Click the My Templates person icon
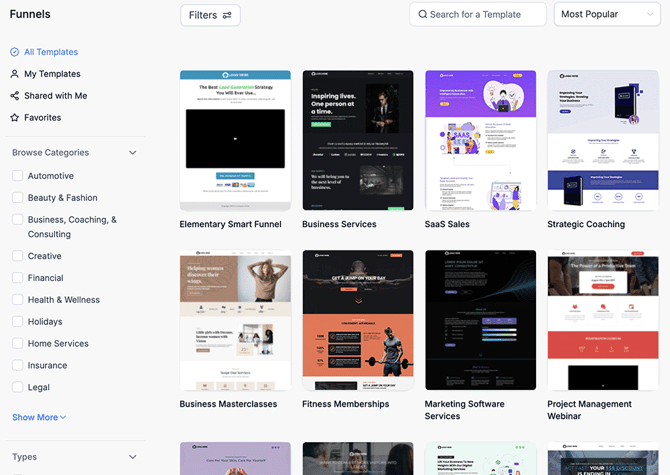Screen dimensions: 670x475 pos(15,74)
